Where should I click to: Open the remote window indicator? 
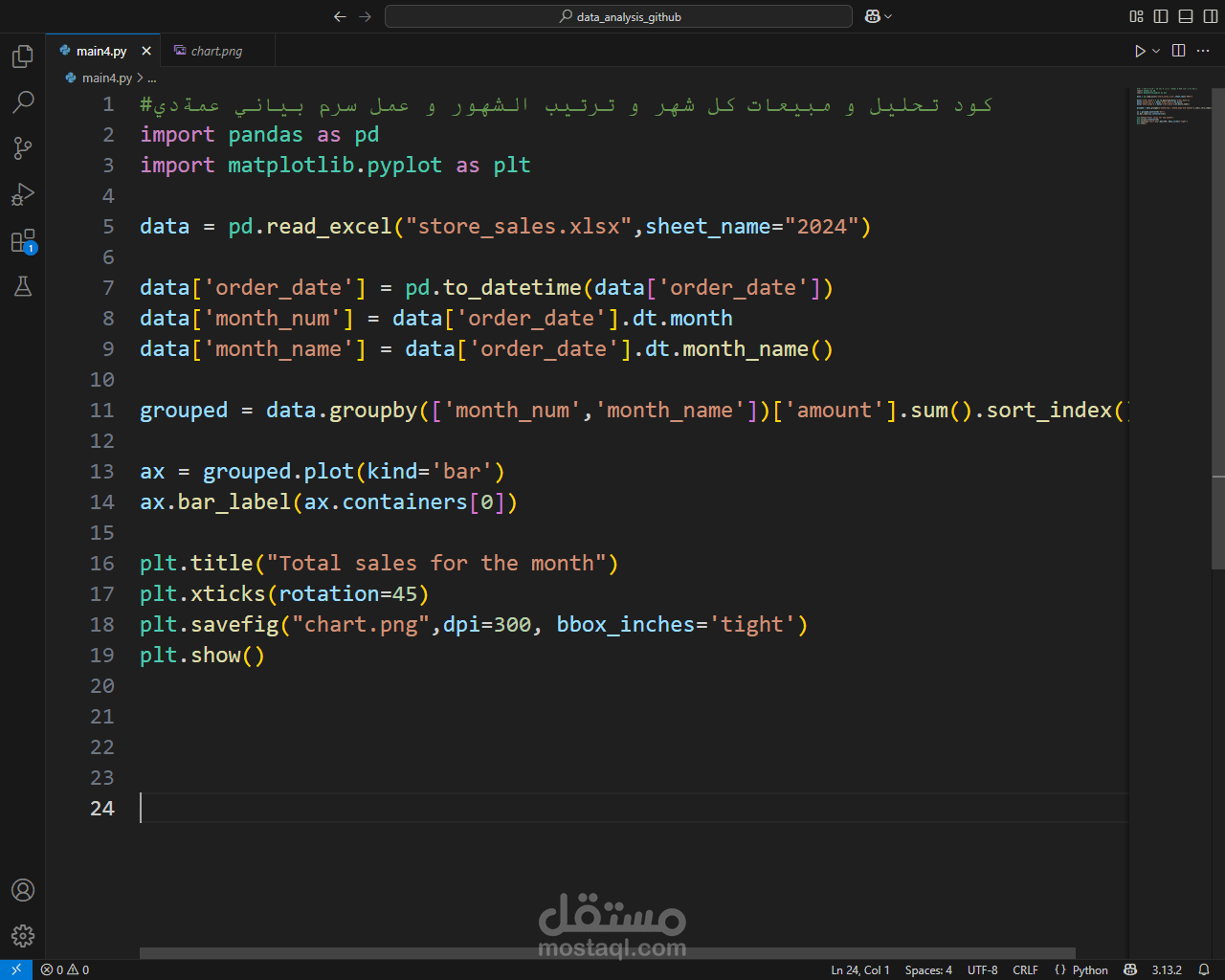(x=16, y=969)
